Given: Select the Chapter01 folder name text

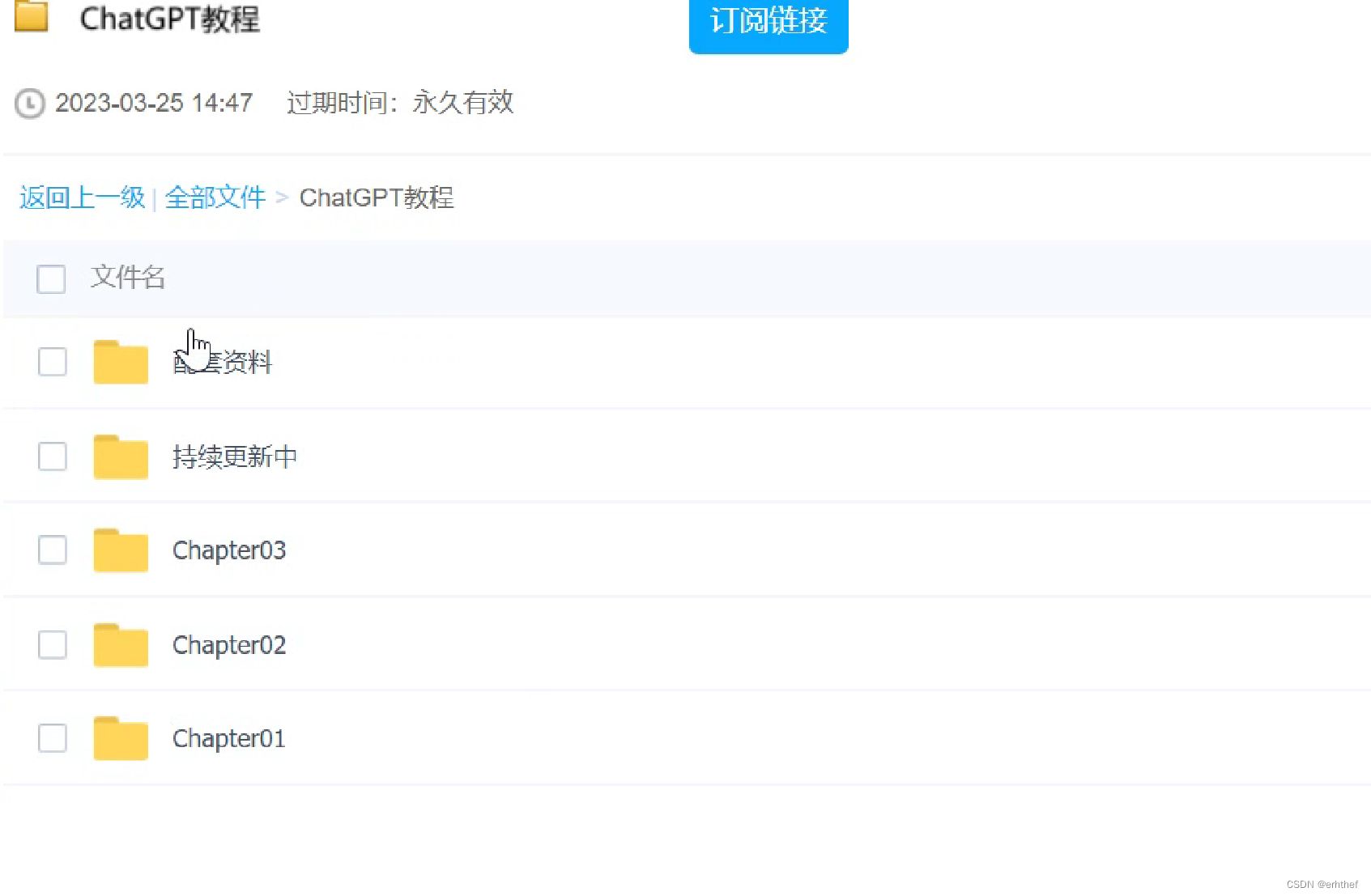Looking at the screenshot, I should [x=228, y=737].
